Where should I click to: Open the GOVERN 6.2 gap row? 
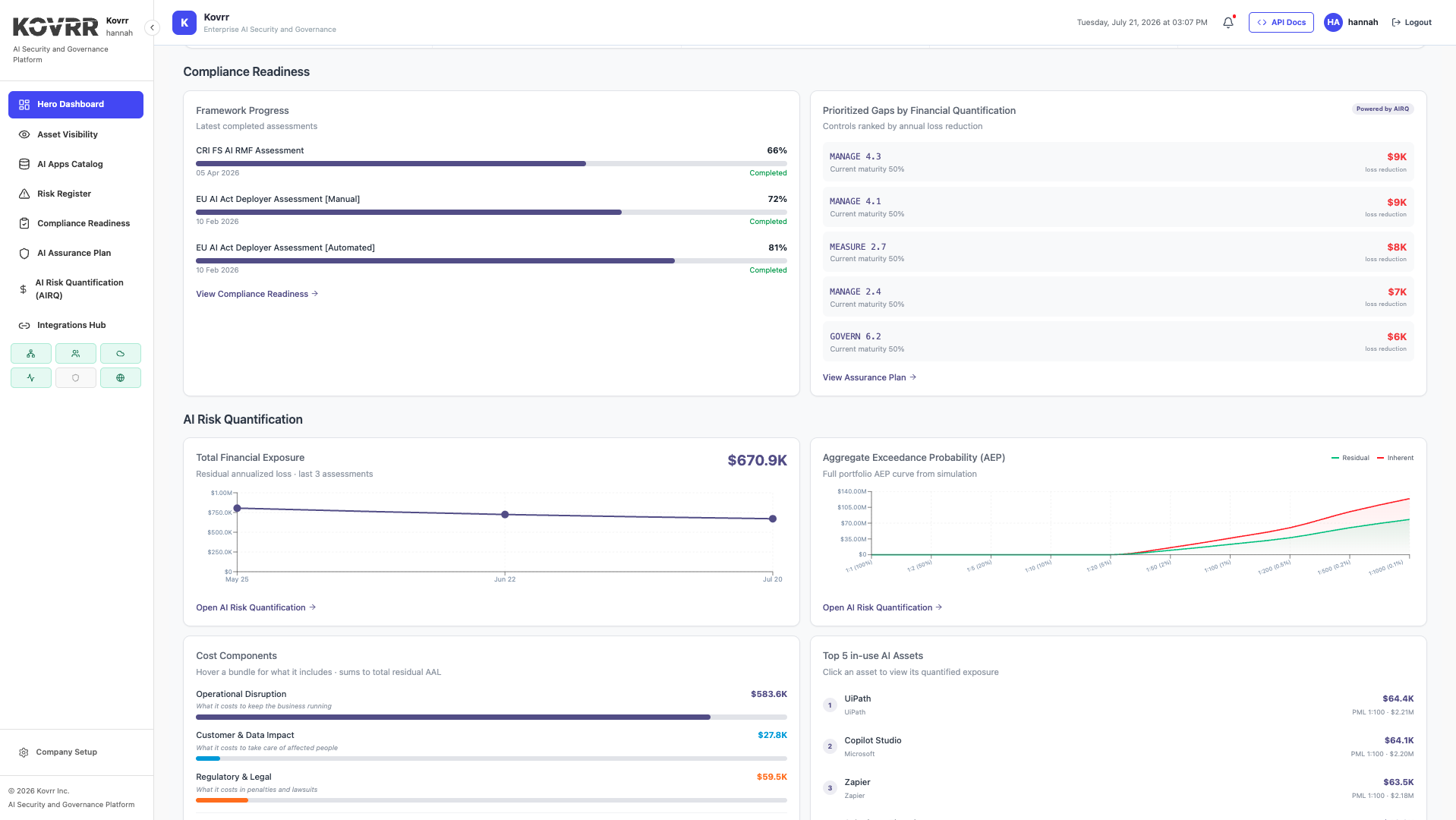1118,342
